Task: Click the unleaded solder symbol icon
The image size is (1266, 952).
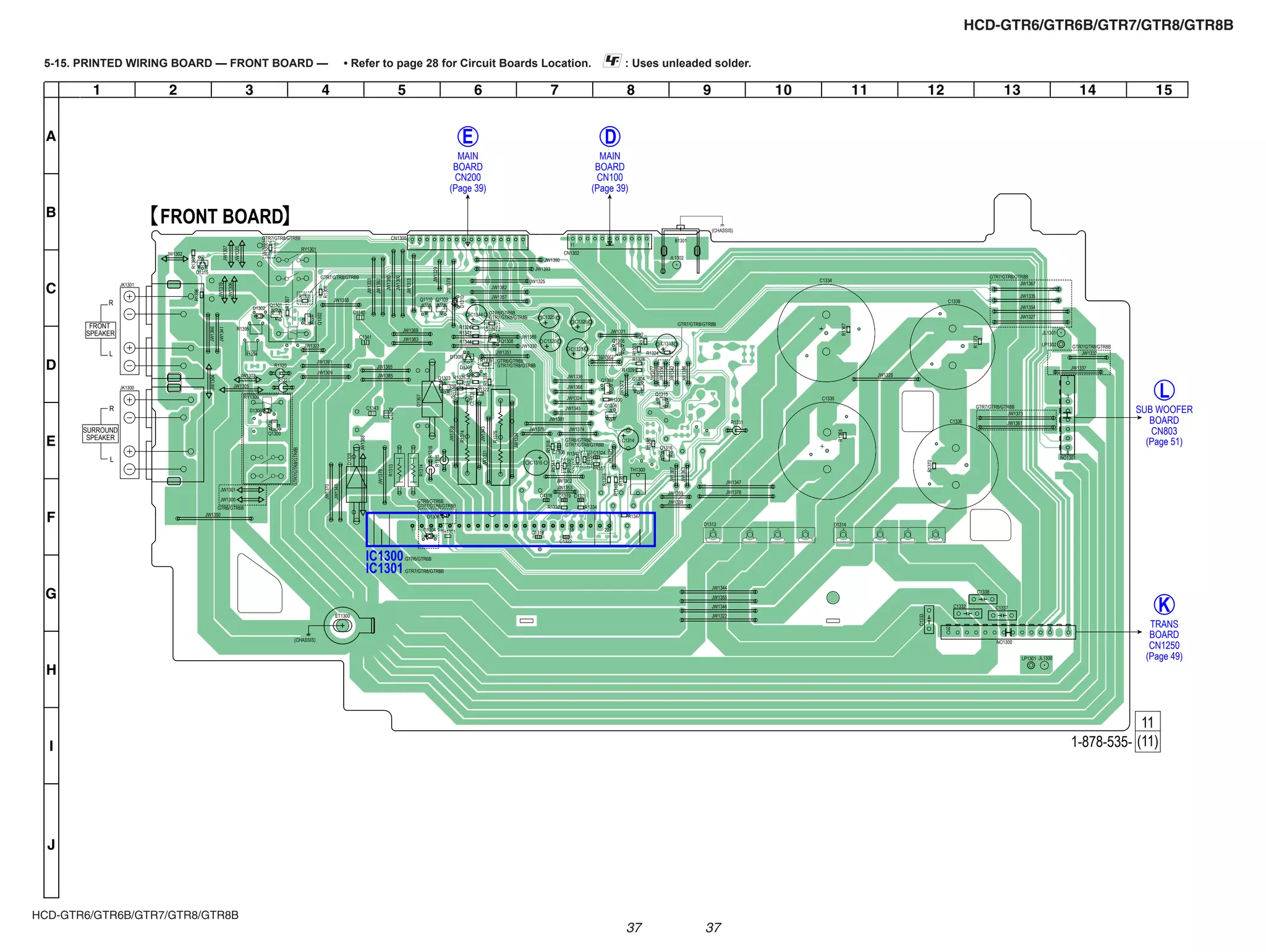Action: (x=611, y=61)
